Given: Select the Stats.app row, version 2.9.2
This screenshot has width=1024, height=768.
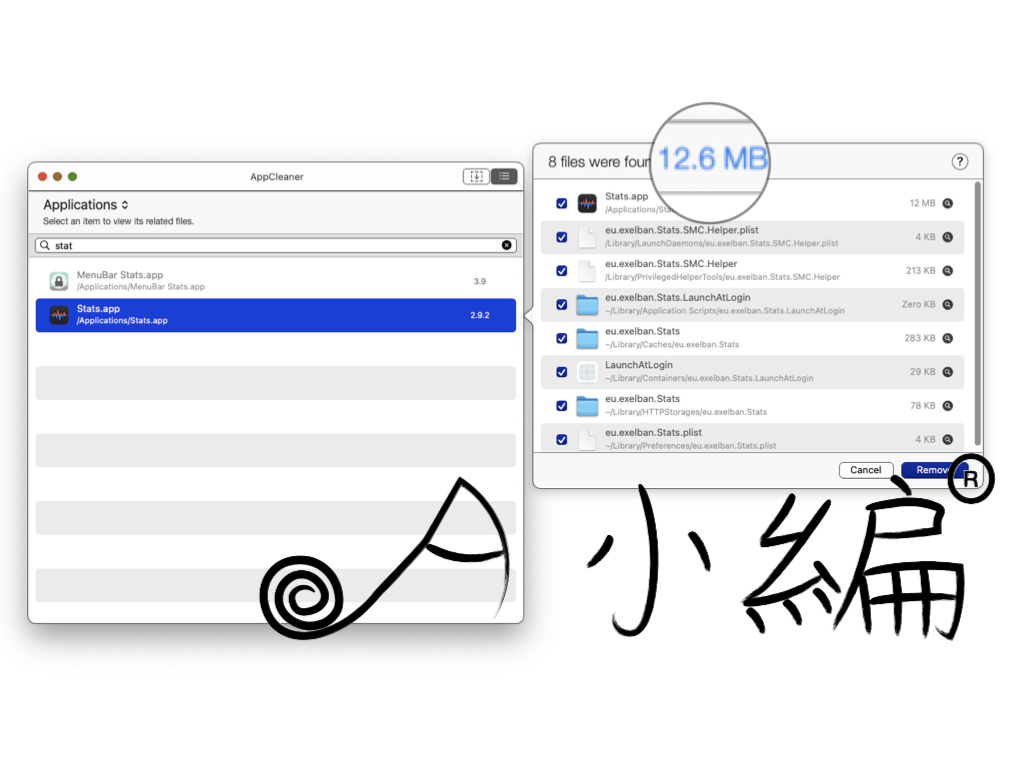Looking at the screenshot, I should click(276, 315).
